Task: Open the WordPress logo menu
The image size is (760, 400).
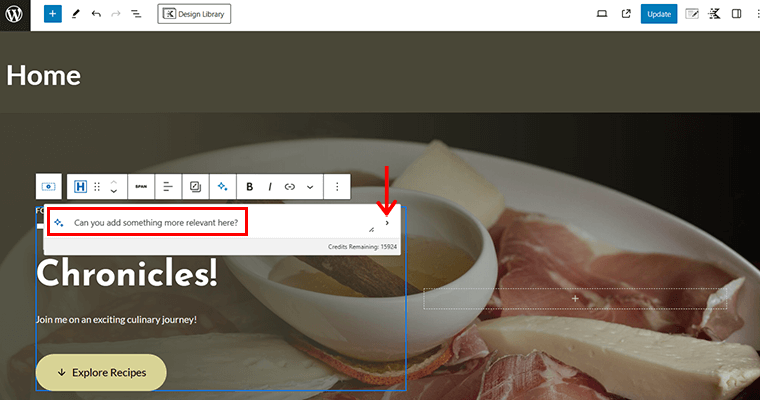Action: tap(15, 14)
